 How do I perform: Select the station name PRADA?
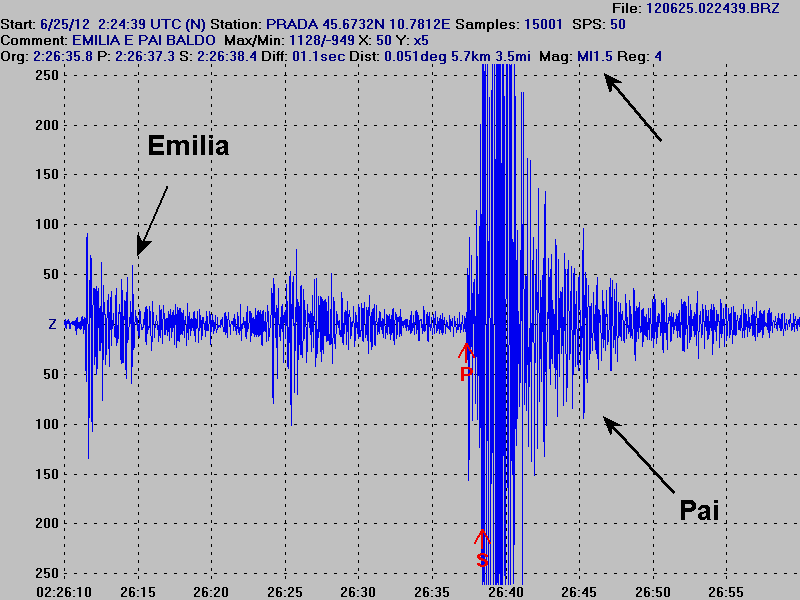(292, 24)
